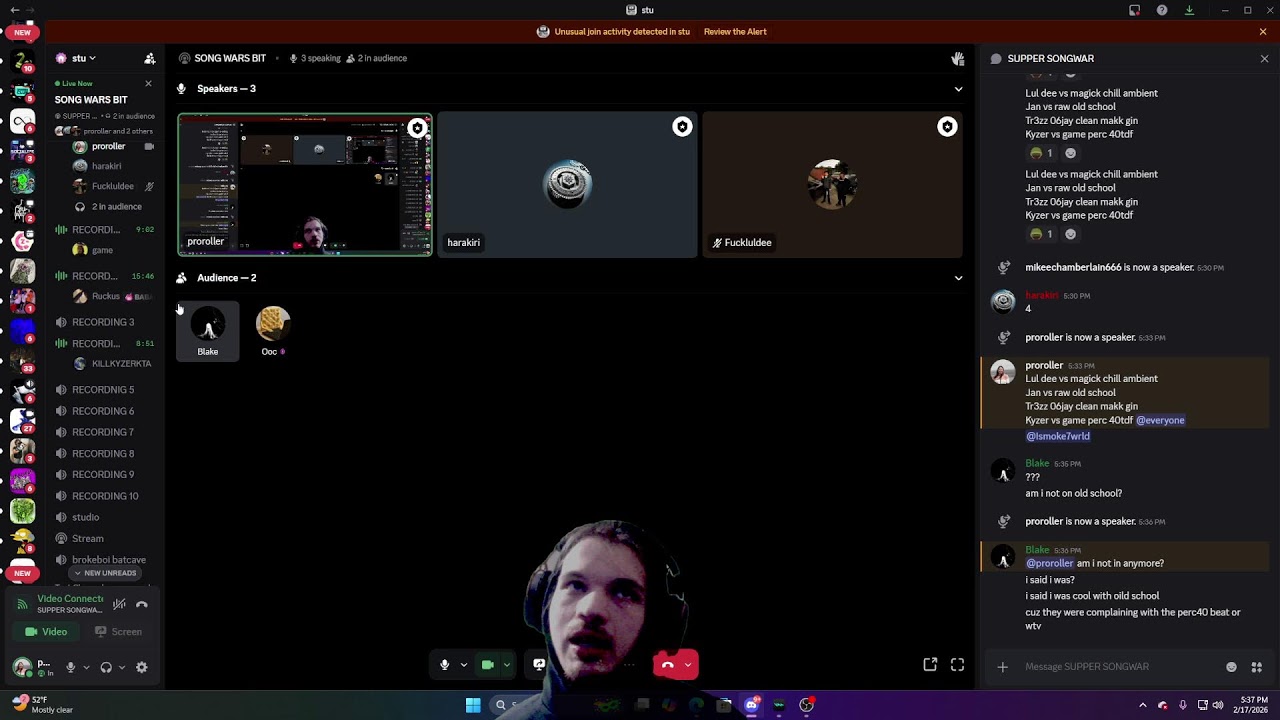Open add reaction beside the first message's reaction
The width and height of the screenshot is (1280, 720).
(1070, 153)
